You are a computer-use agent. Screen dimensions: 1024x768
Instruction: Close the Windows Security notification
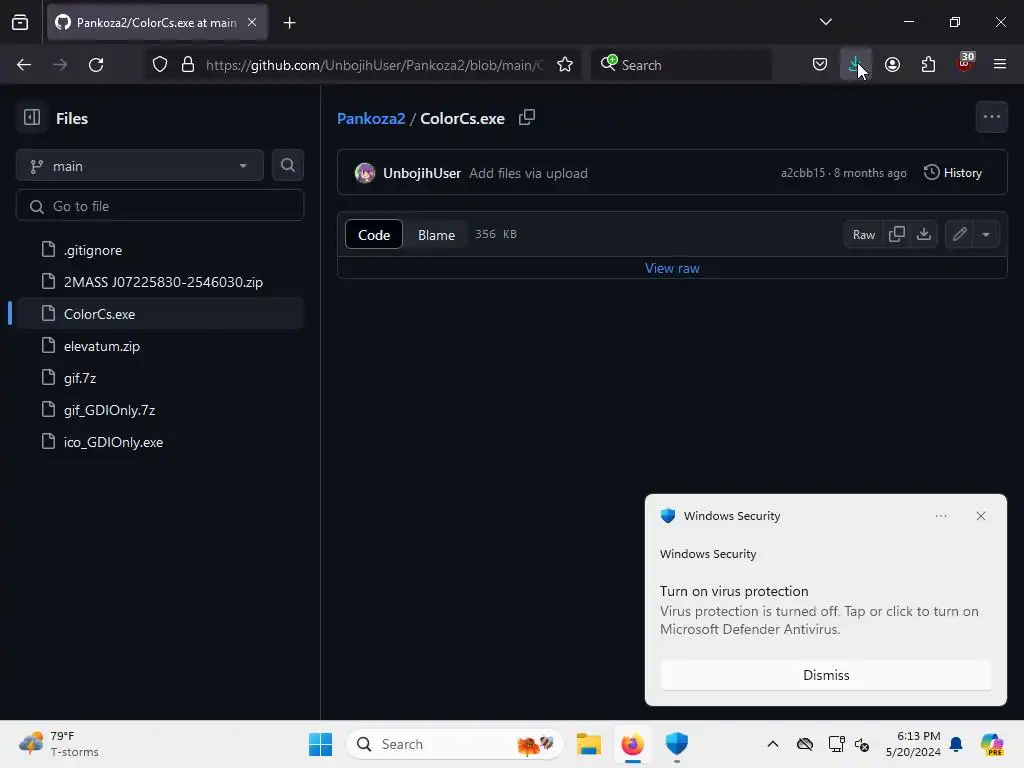[x=980, y=516]
